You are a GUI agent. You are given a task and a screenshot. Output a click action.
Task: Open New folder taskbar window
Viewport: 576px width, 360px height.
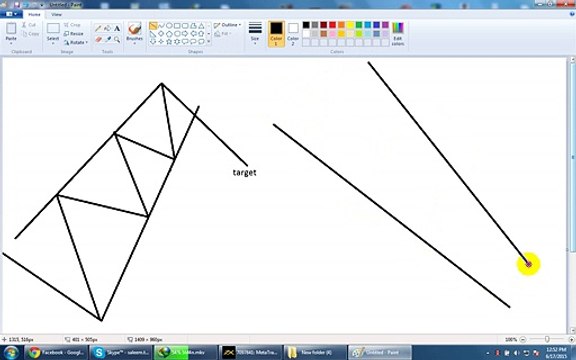click(315, 353)
